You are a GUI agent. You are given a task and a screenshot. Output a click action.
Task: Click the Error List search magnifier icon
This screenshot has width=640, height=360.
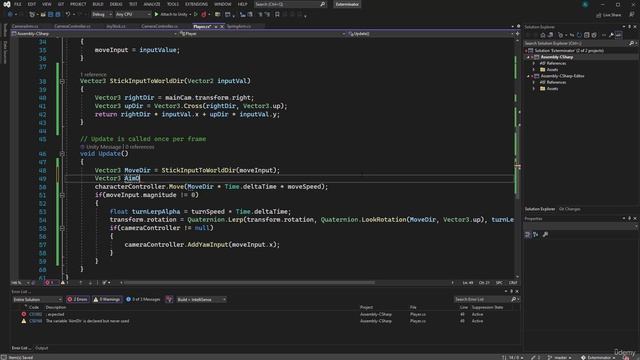point(513,299)
